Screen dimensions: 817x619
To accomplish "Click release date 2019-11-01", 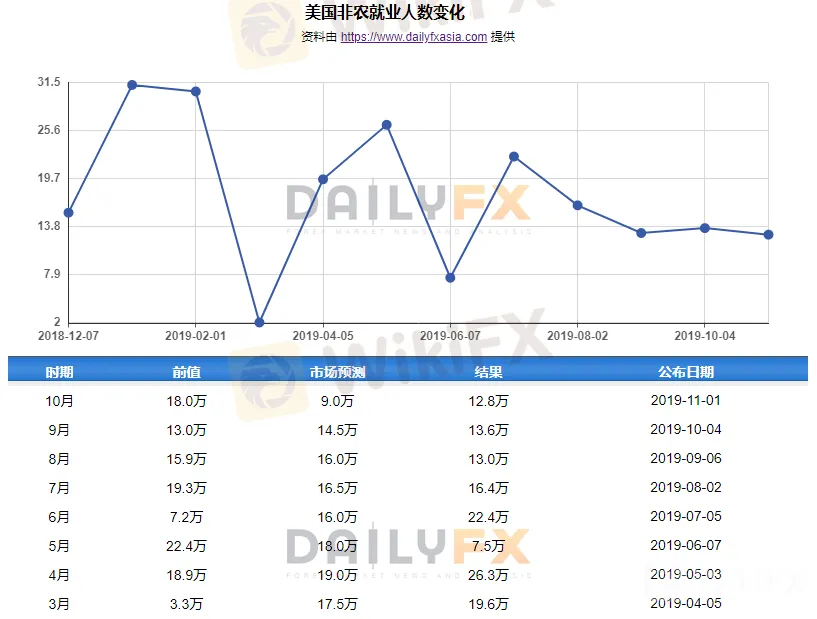I will [x=686, y=400].
